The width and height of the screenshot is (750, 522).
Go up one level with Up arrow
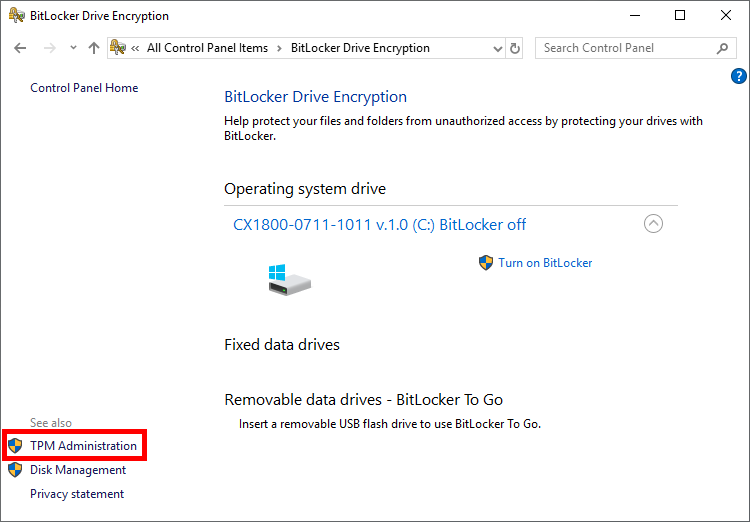click(94, 48)
